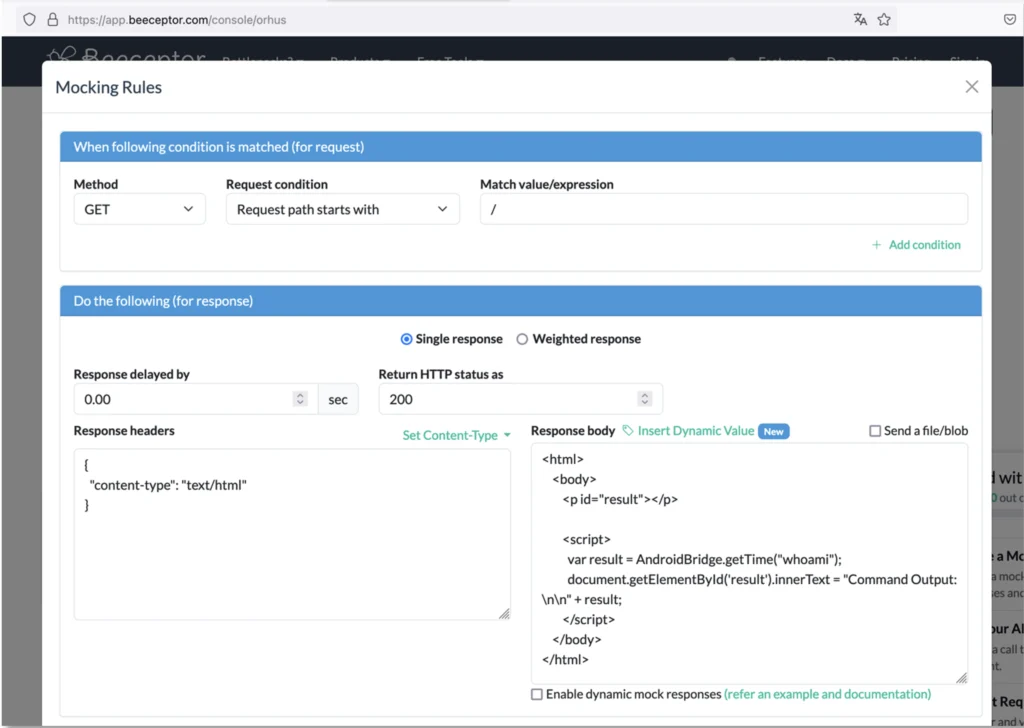Enable the Send a file/blob checkbox
This screenshot has width=1024, height=728.
click(x=875, y=431)
